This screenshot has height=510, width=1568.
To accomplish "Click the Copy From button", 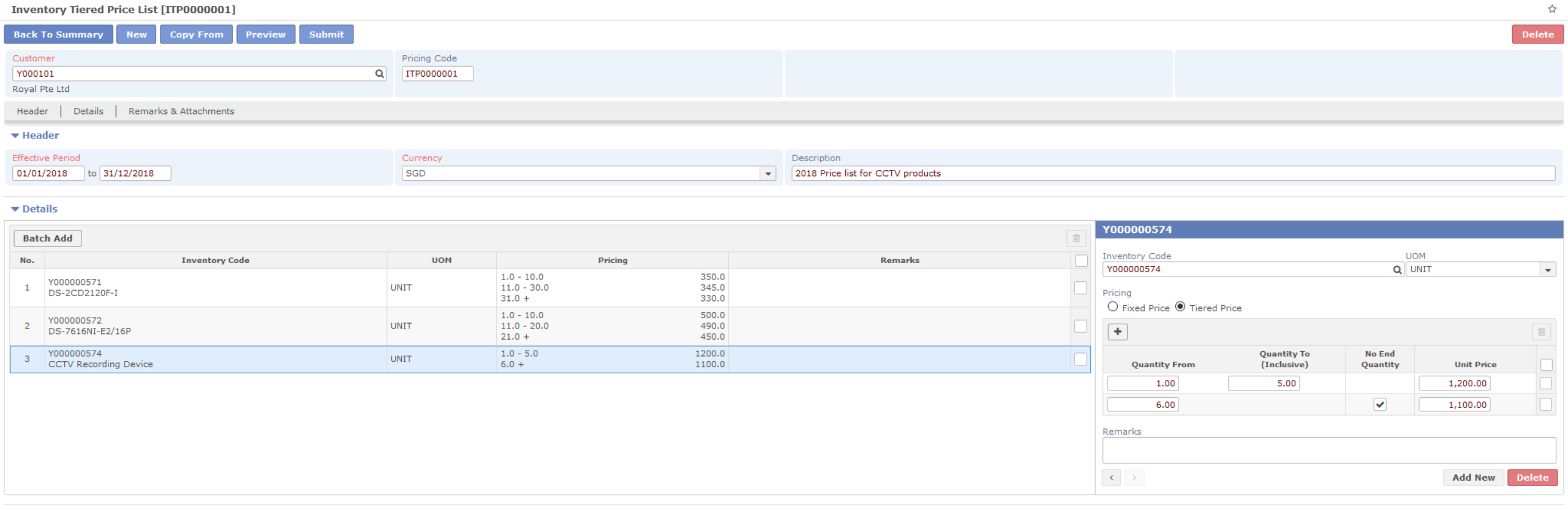I will point(196,34).
